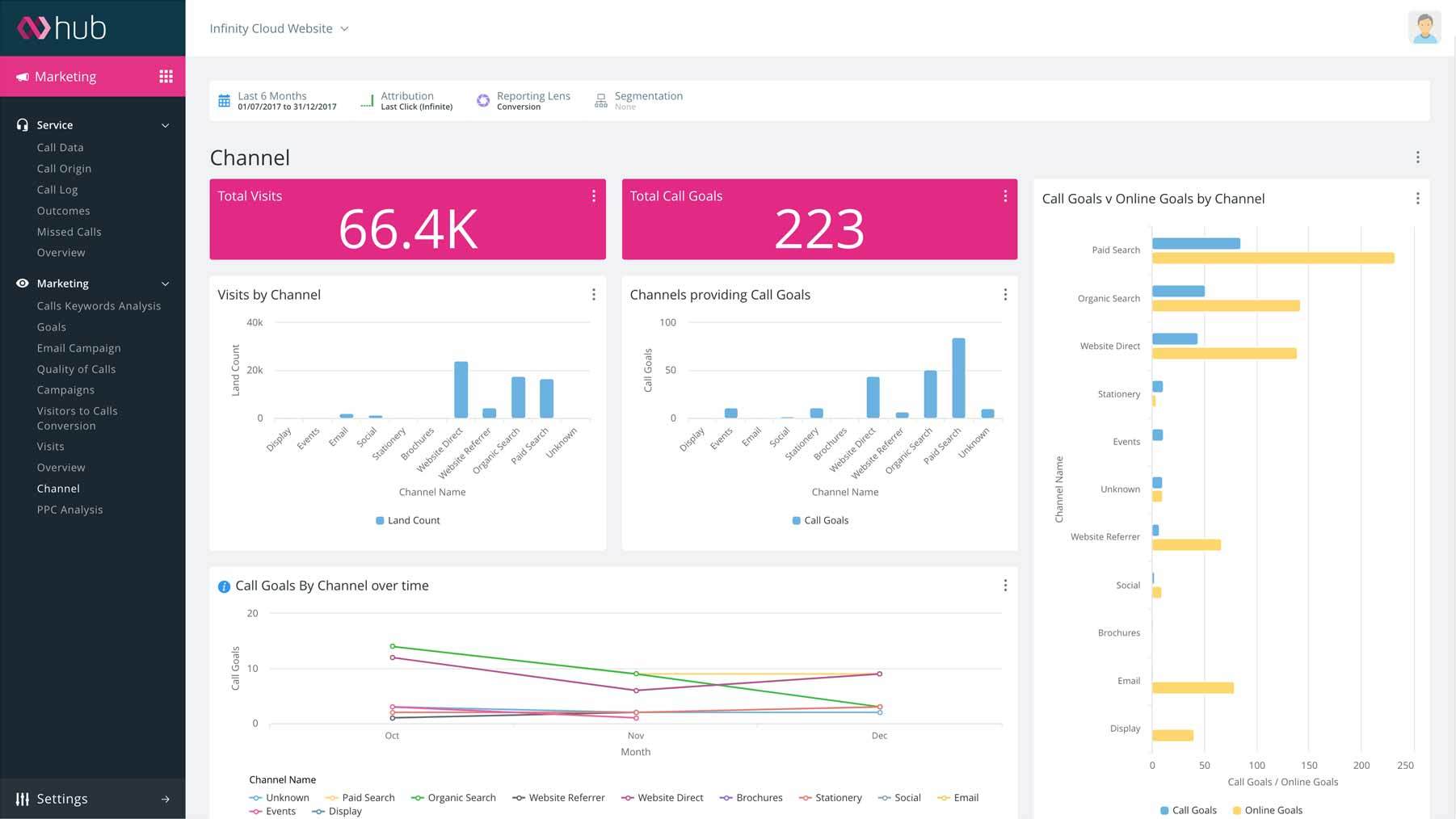Open Call Log in sidebar
Image resolution: width=1456 pixels, height=819 pixels.
(x=57, y=190)
